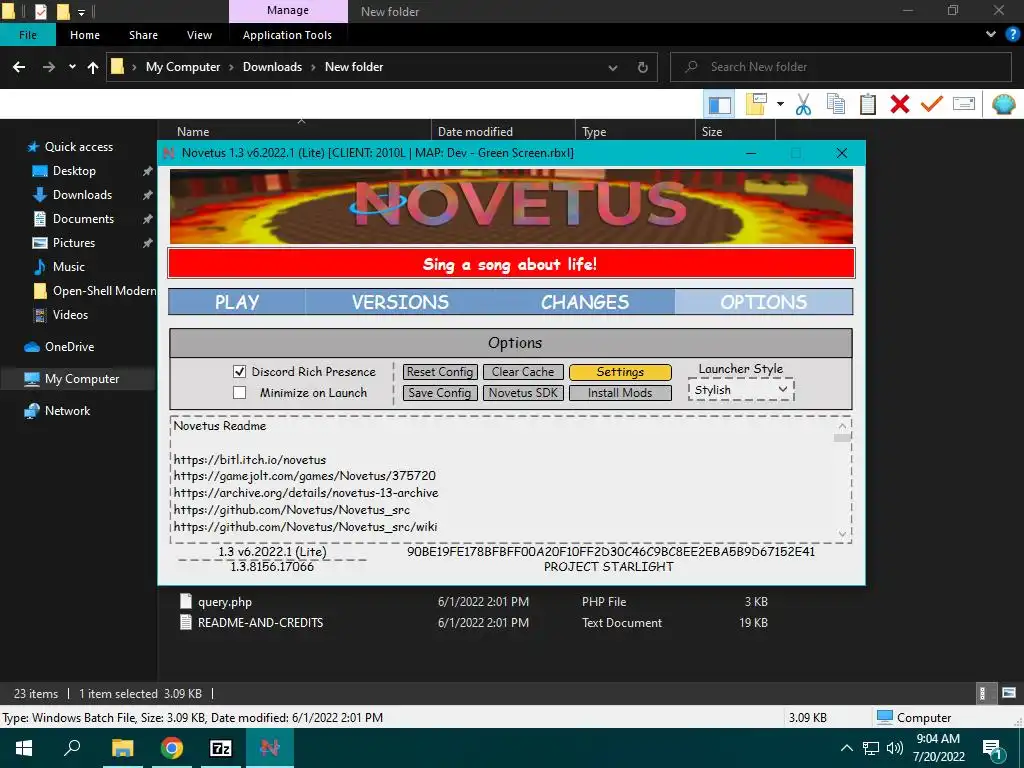
Task: Open Videos in navigation pane
Action: click(70, 315)
